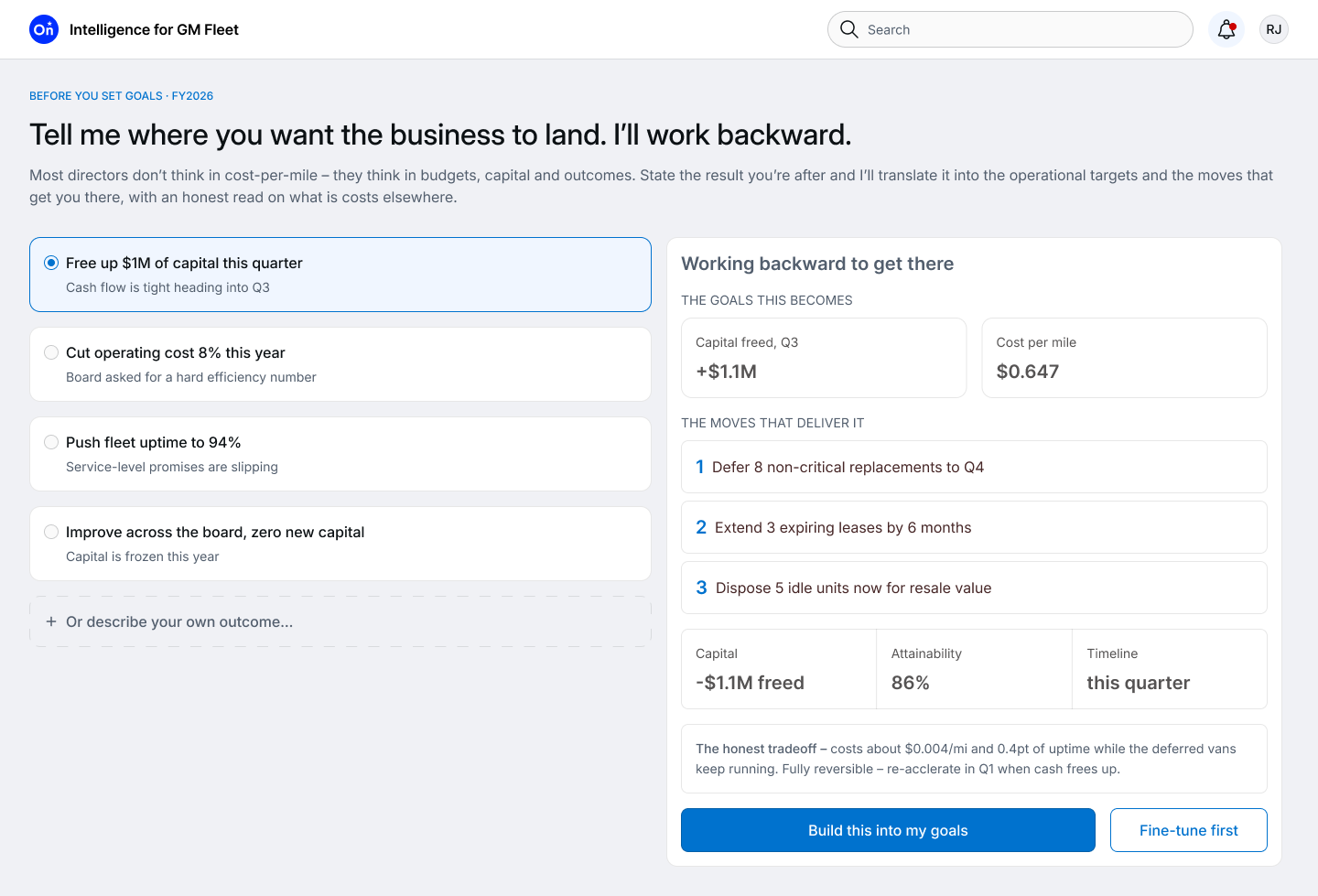This screenshot has height=896, width=1318.
Task: Click the Fine-tune first button
Action: point(1188,830)
